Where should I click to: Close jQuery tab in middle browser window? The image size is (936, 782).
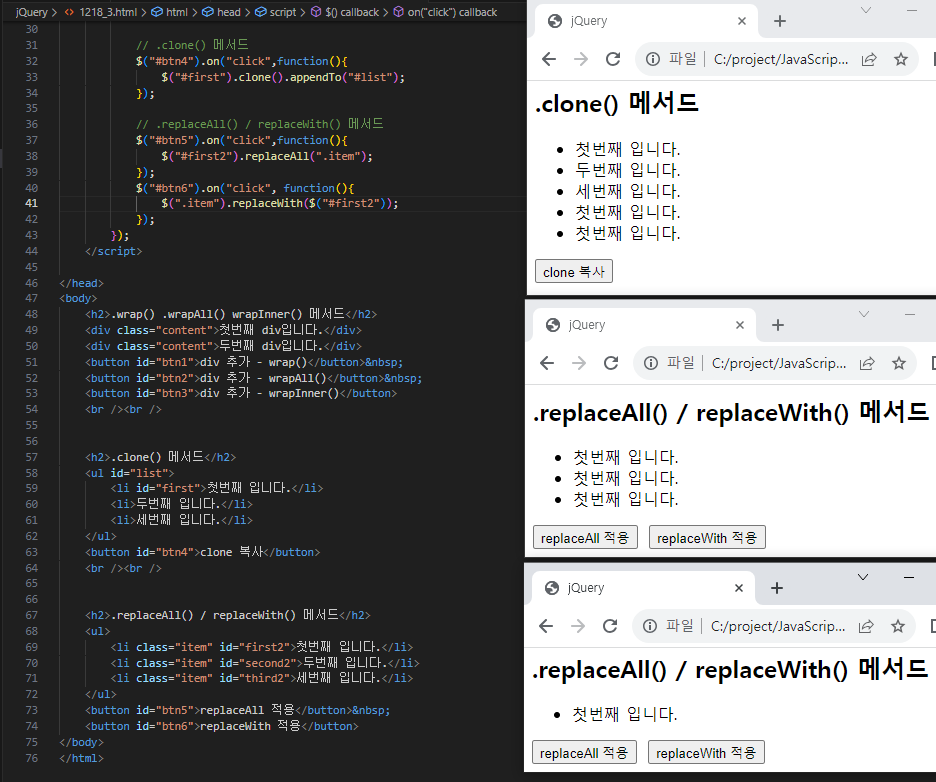[740, 325]
